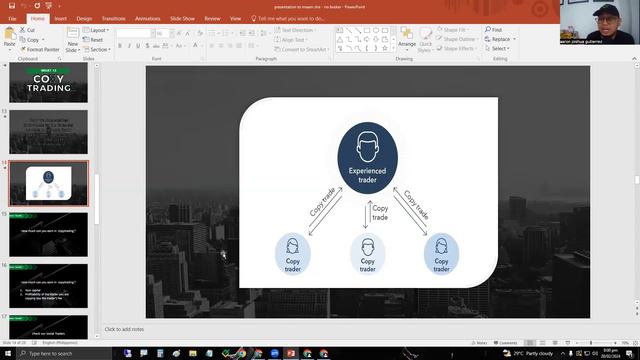Viewport: 640px width, 360px height.
Task: Toggle Notes pane in status bar
Action: 480,343
